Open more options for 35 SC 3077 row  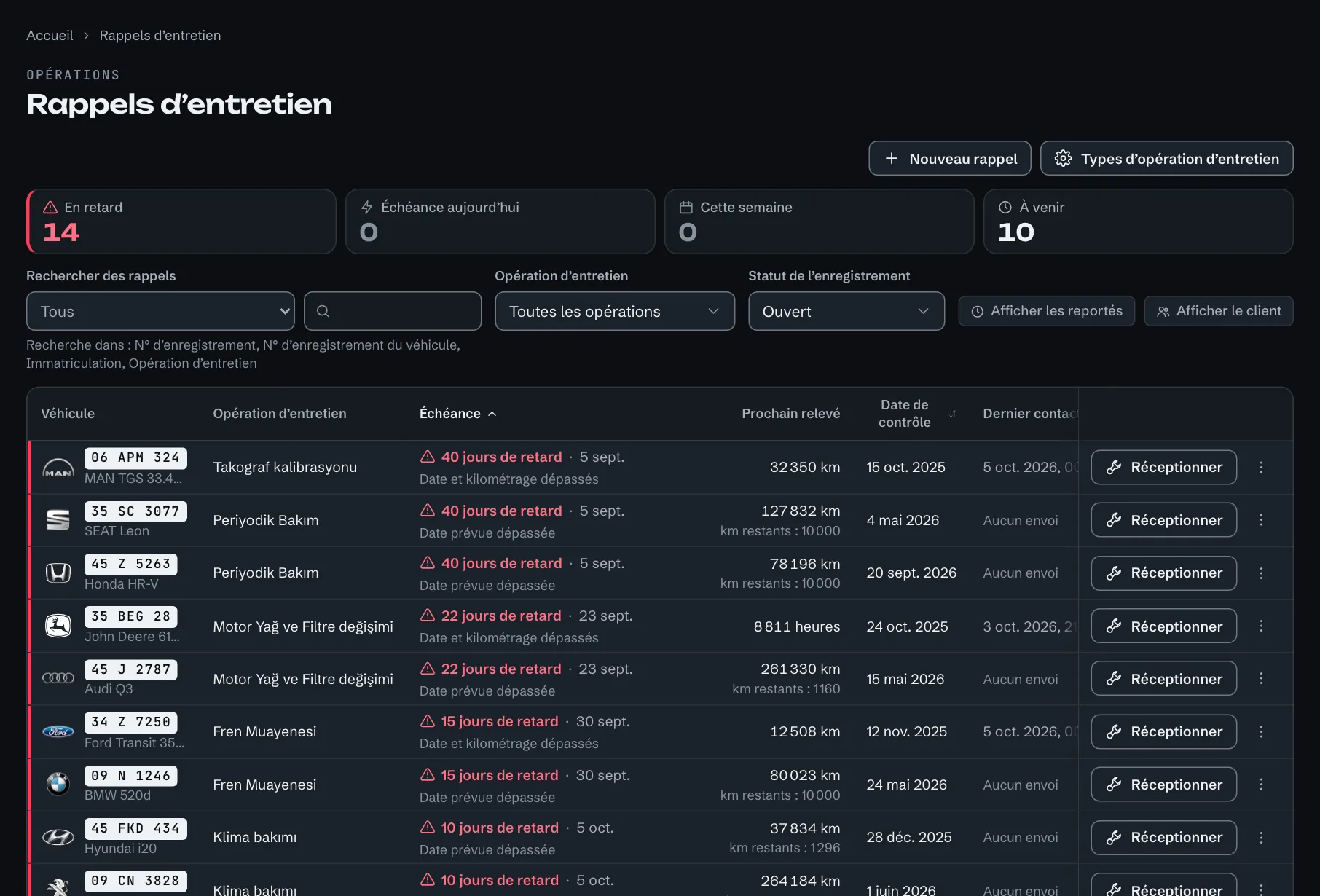click(1261, 520)
